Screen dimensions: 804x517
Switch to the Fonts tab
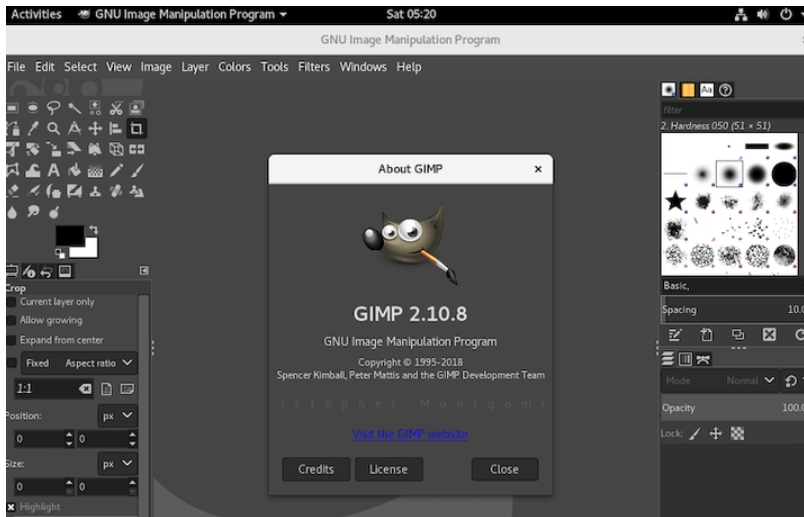(707, 90)
